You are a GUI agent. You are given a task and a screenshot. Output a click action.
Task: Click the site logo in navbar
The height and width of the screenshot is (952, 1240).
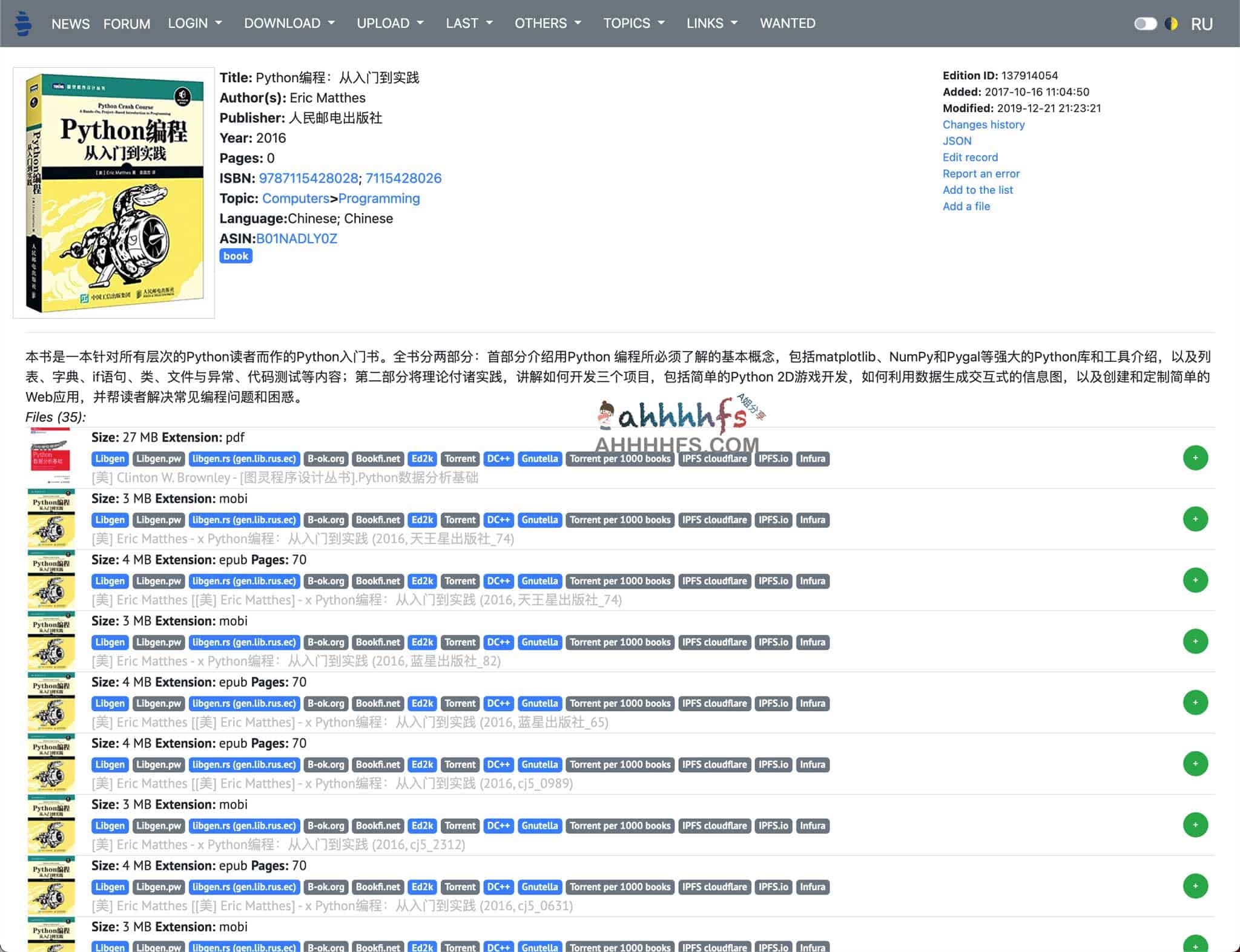[x=23, y=24]
